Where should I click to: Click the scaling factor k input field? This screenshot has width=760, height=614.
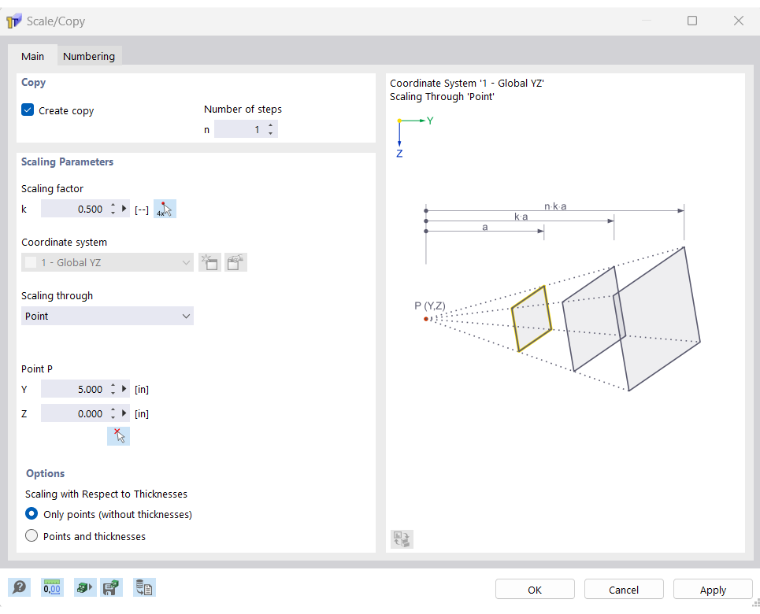tap(75, 209)
